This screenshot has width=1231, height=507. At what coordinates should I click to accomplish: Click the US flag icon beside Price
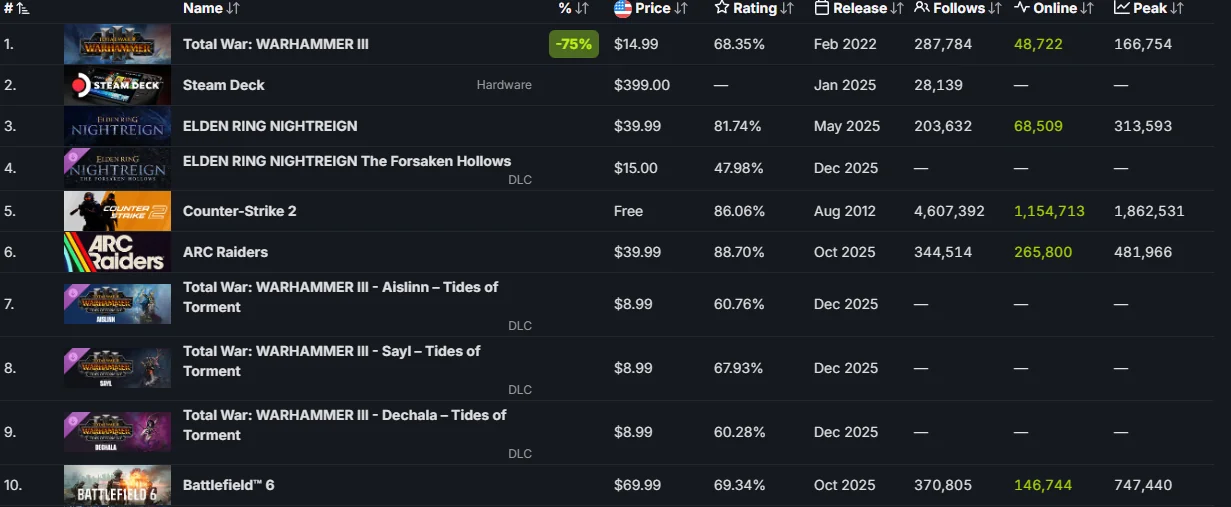point(622,8)
